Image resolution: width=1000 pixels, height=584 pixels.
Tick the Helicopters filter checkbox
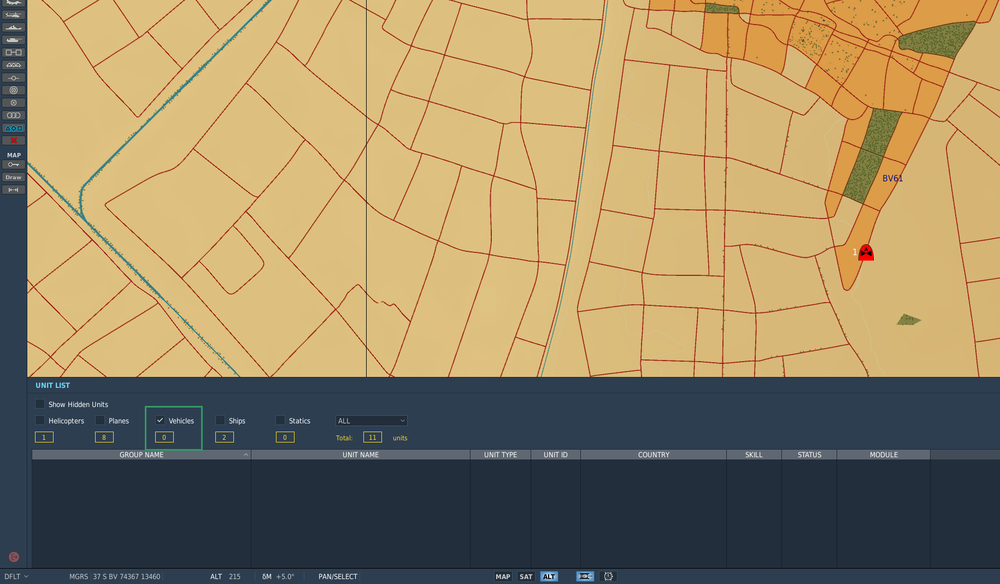coord(40,421)
